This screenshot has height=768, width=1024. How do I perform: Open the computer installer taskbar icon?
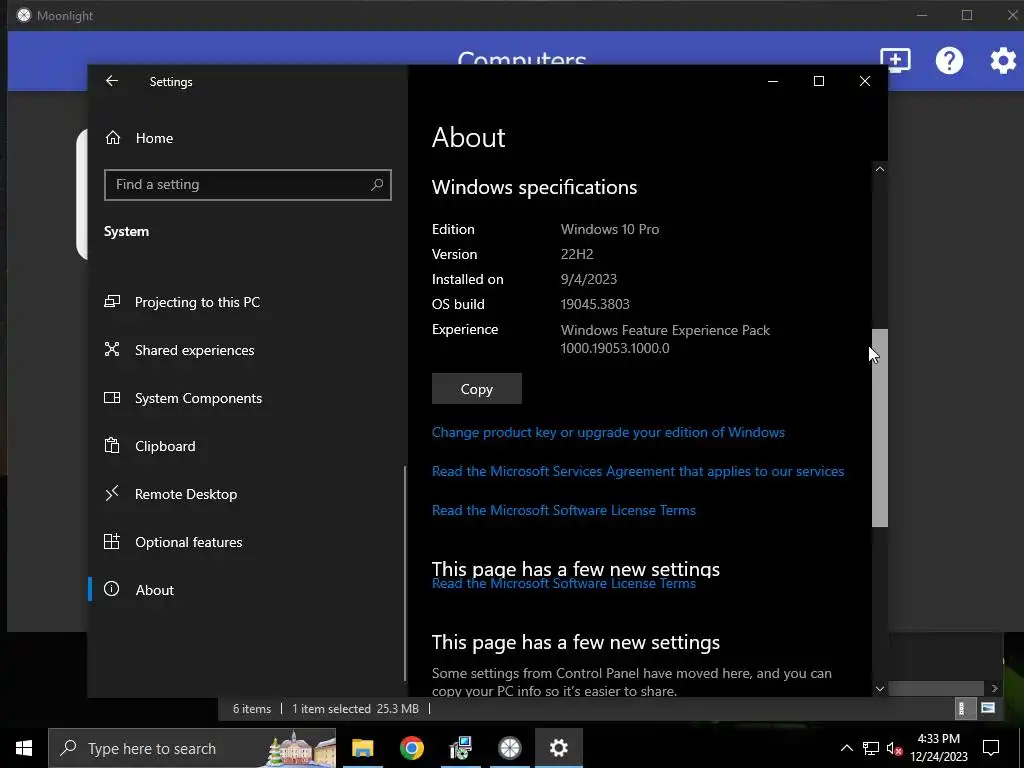coord(460,748)
